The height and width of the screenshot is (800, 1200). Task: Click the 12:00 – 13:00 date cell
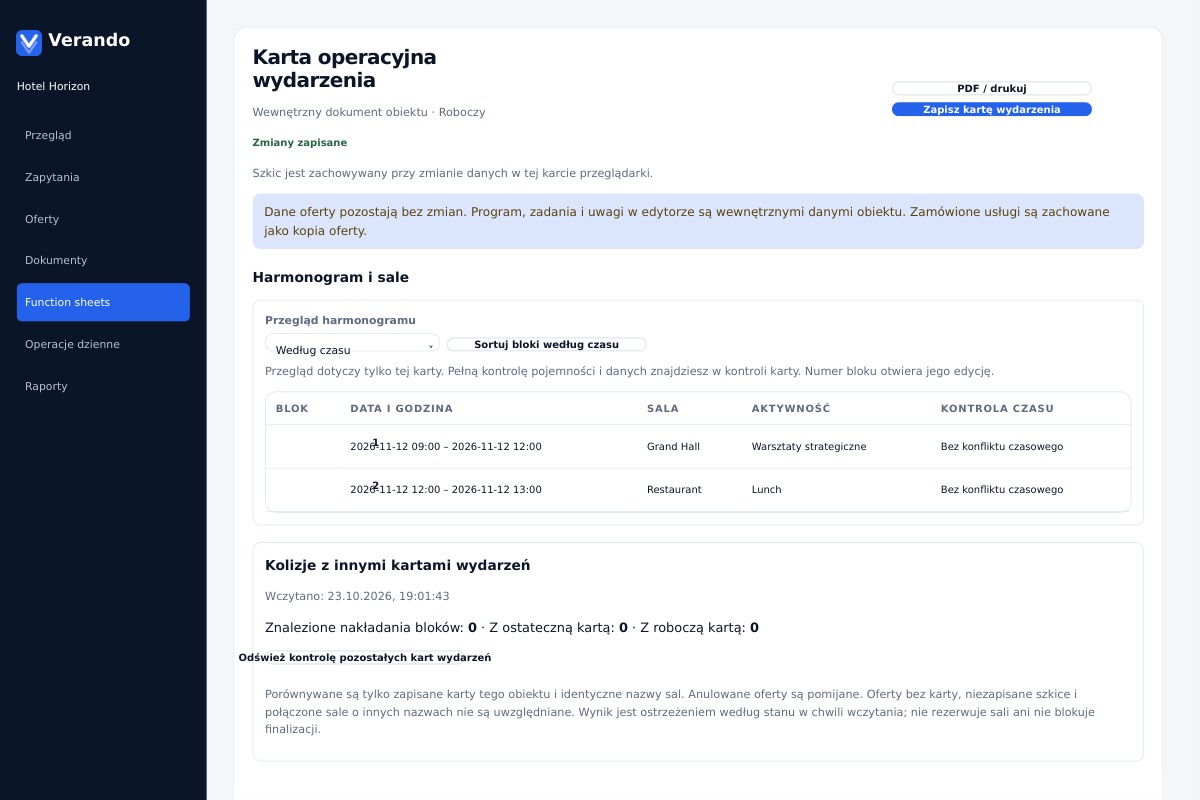coord(445,490)
